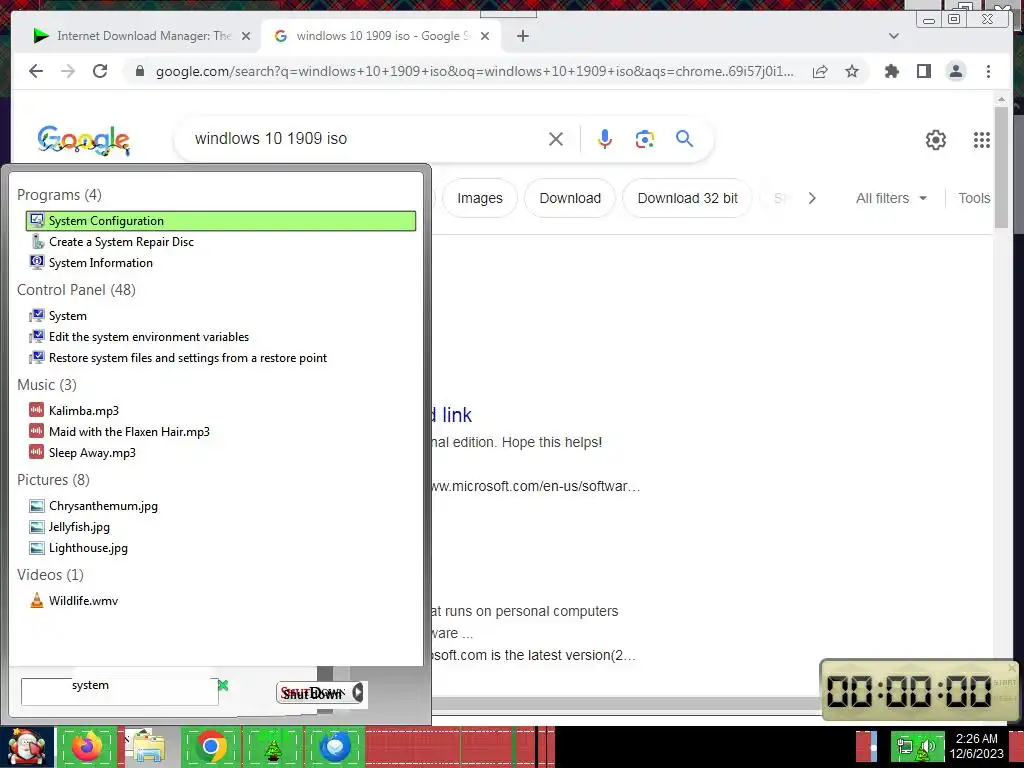The width and height of the screenshot is (1024, 768).
Task: Close the windlows 10 1909 iso tab
Action: tap(485, 36)
